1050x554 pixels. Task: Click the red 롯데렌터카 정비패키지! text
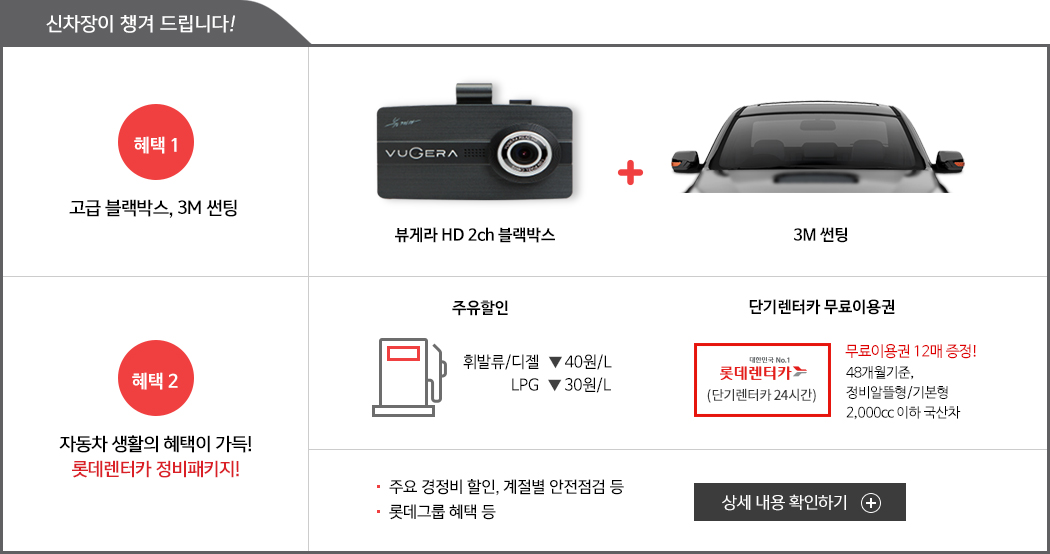[x=155, y=469]
